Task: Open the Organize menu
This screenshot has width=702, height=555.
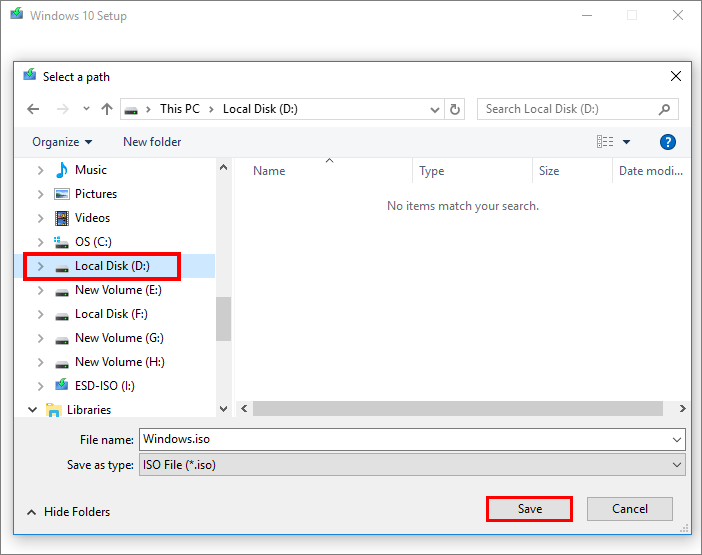Action: [x=62, y=142]
